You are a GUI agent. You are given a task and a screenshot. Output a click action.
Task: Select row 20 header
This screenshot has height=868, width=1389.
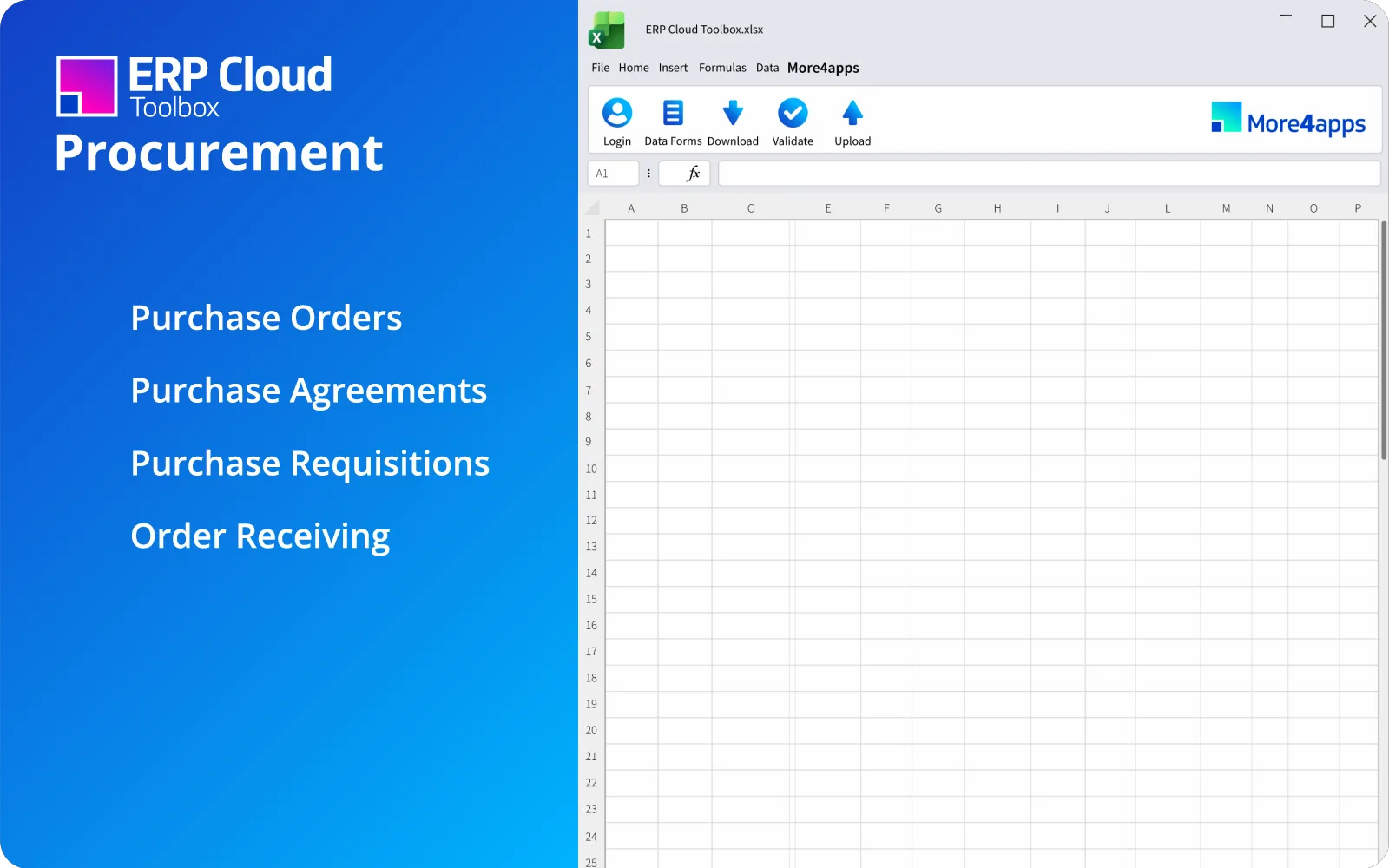(x=591, y=730)
